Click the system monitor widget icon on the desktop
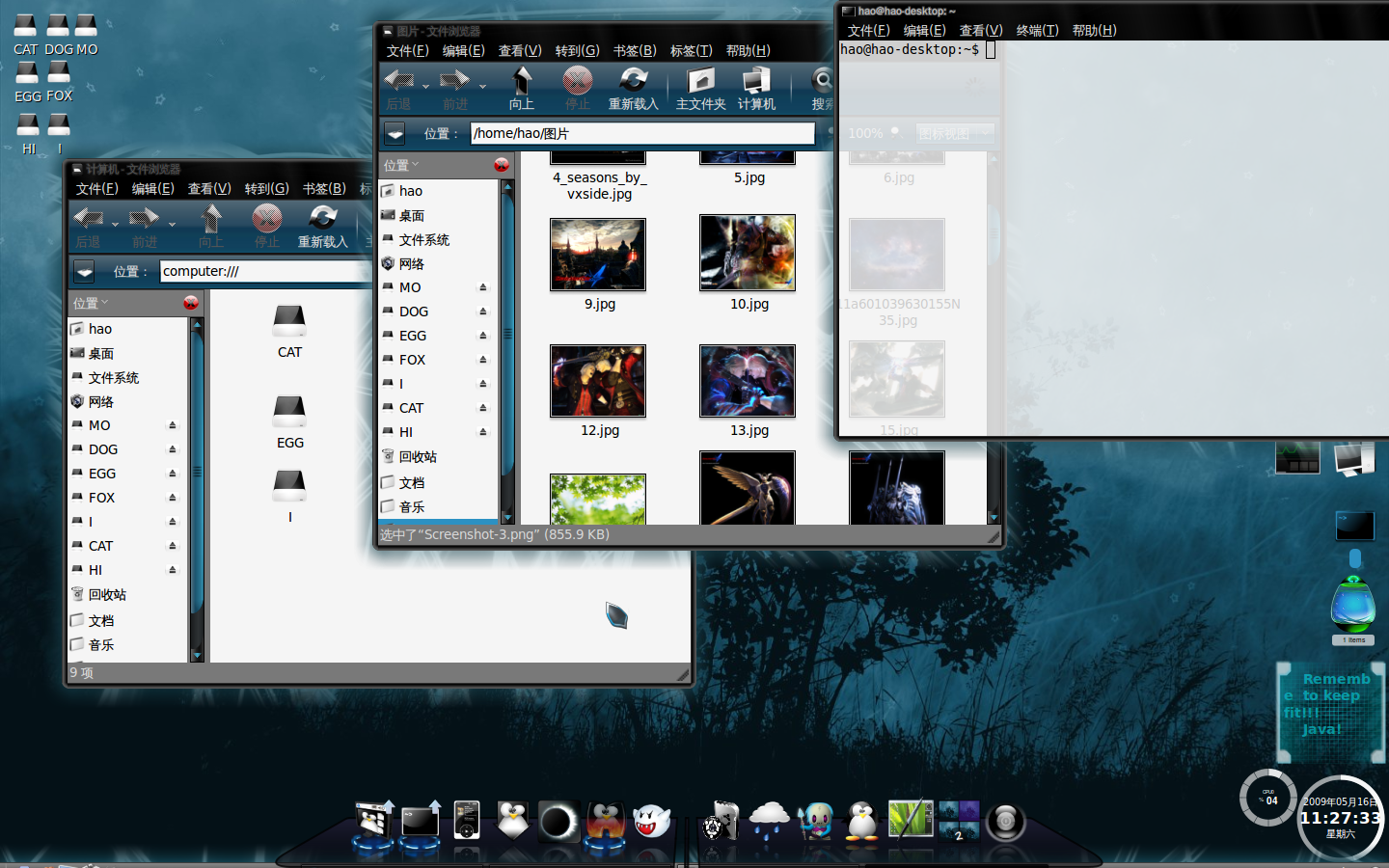This screenshot has width=1389, height=868. click(x=1297, y=458)
